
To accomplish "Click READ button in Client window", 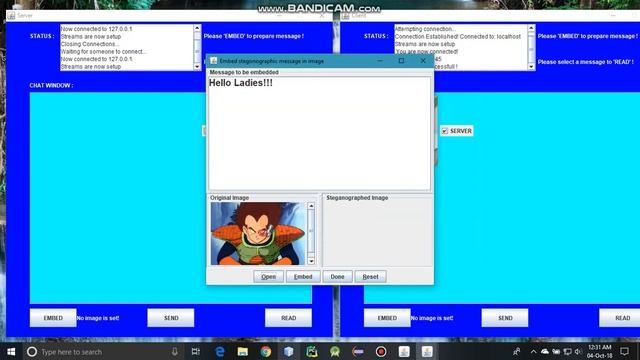I will (620, 318).
